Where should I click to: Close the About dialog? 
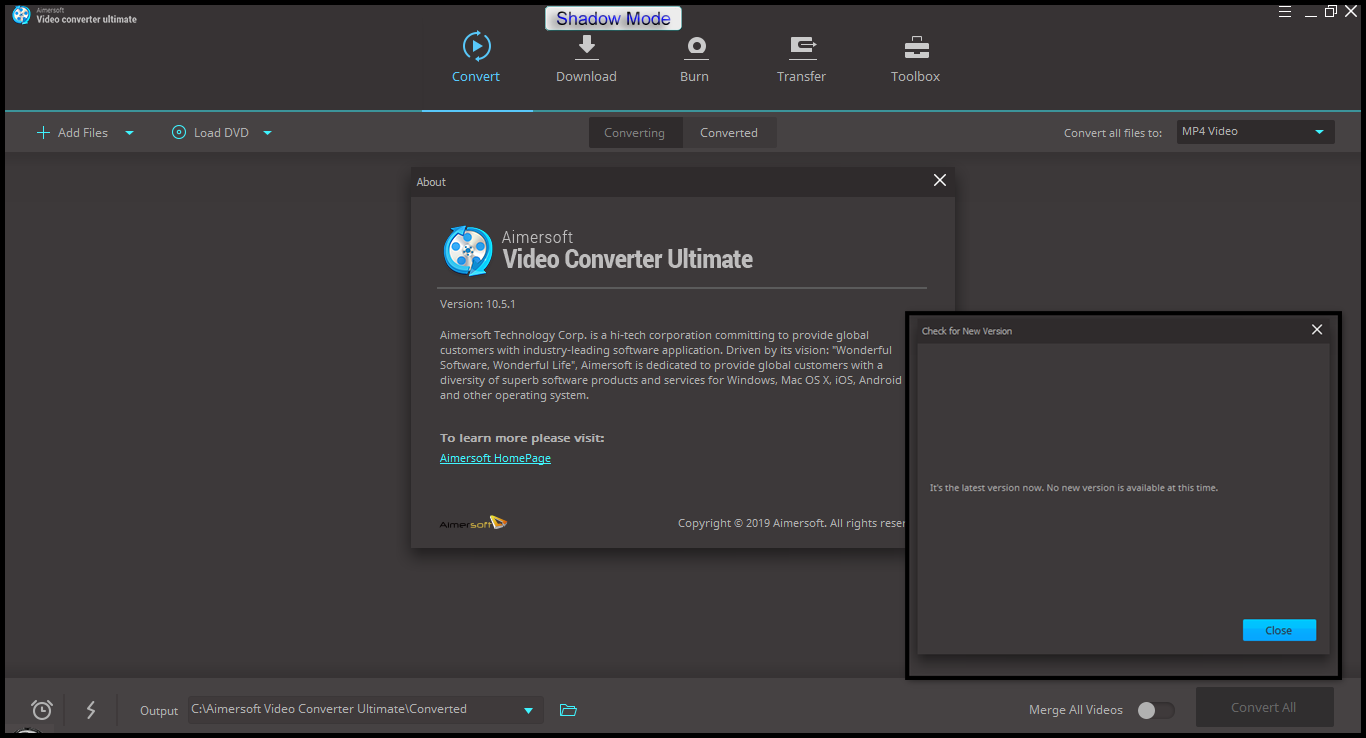939,180
